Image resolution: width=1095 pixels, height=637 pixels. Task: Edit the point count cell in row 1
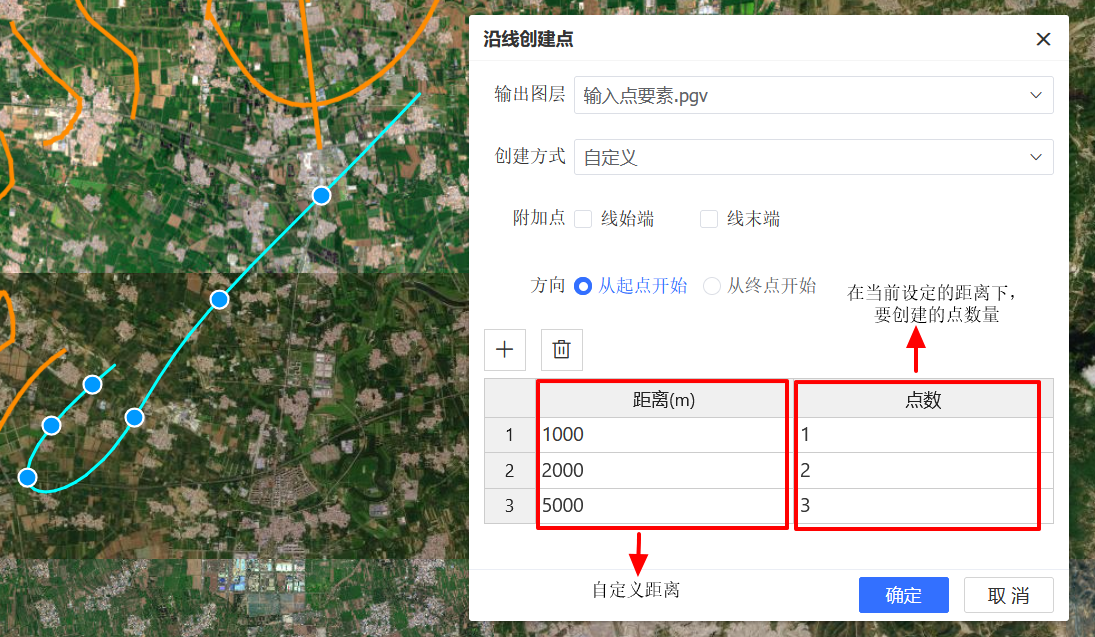(918, 435)
